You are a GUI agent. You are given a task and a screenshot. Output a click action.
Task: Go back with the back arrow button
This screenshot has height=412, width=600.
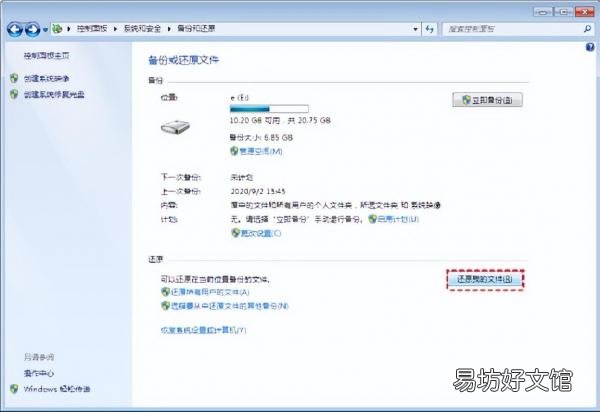click(15, 29)
